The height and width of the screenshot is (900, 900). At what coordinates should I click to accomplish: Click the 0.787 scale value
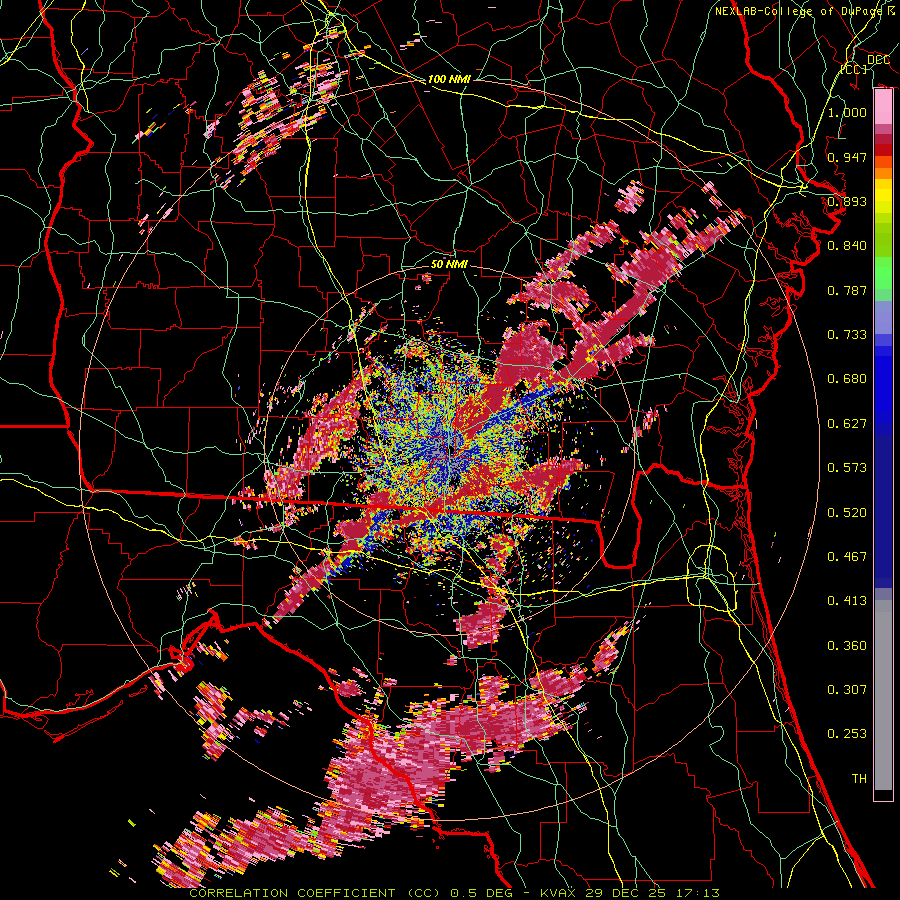coord(847,290)
